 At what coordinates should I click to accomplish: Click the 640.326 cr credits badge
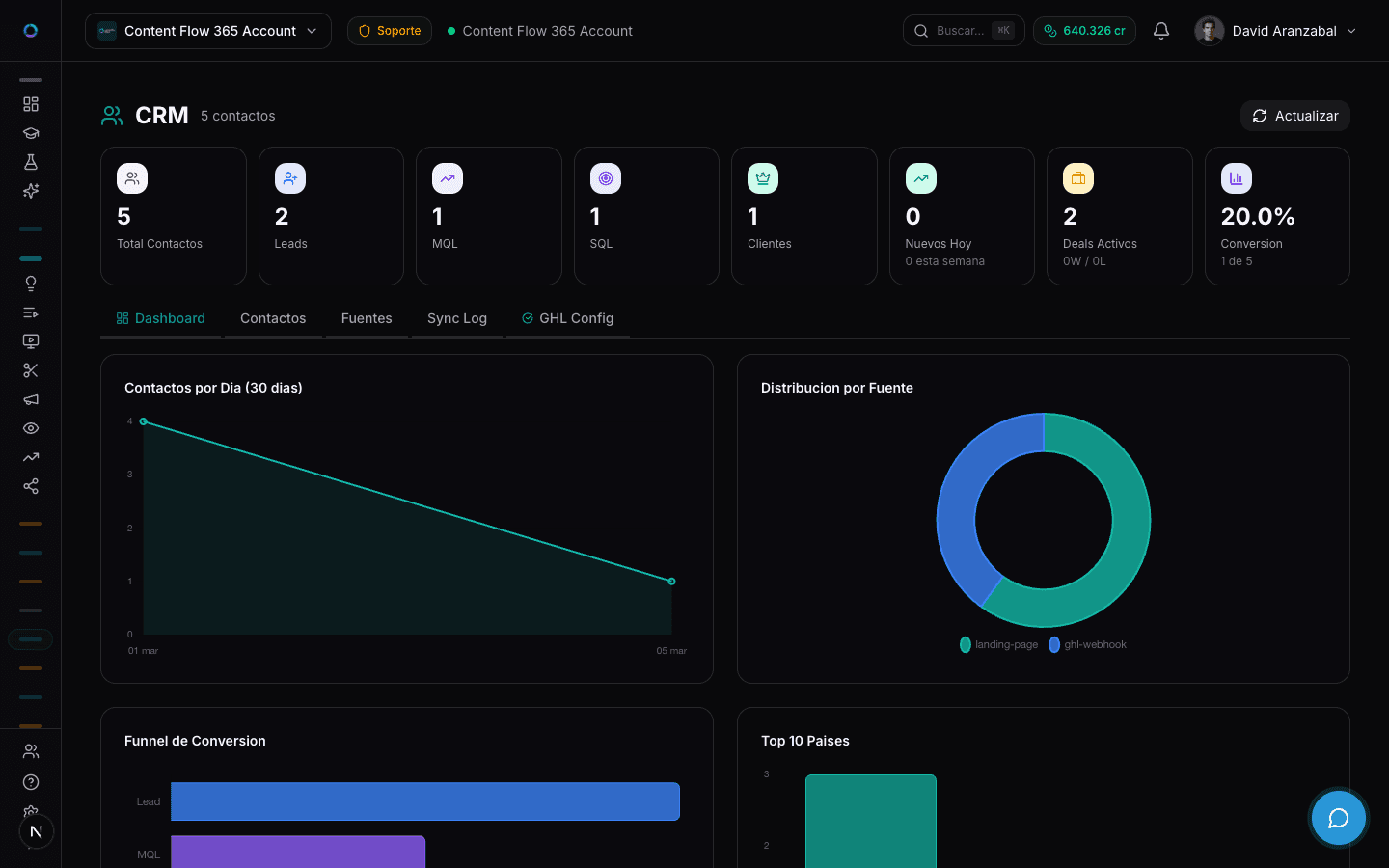tap(1084, 31)
